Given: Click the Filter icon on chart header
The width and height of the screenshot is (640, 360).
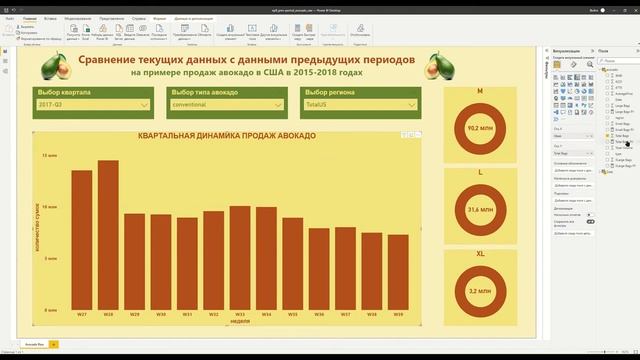Looking at the screenshot, I should pyautogui.click(x=404, y=135).
